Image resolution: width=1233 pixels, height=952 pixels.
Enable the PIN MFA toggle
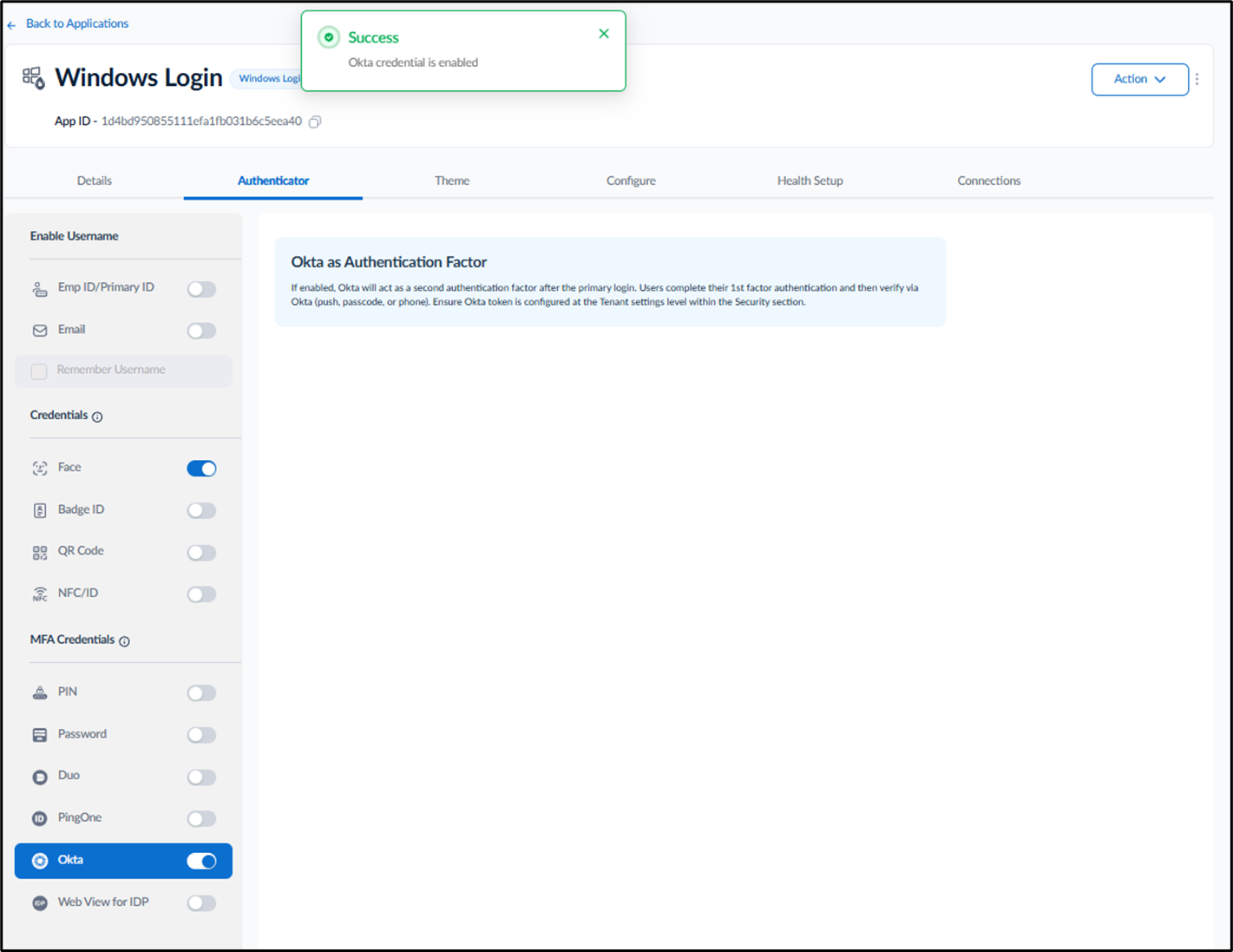pos(201,693)
